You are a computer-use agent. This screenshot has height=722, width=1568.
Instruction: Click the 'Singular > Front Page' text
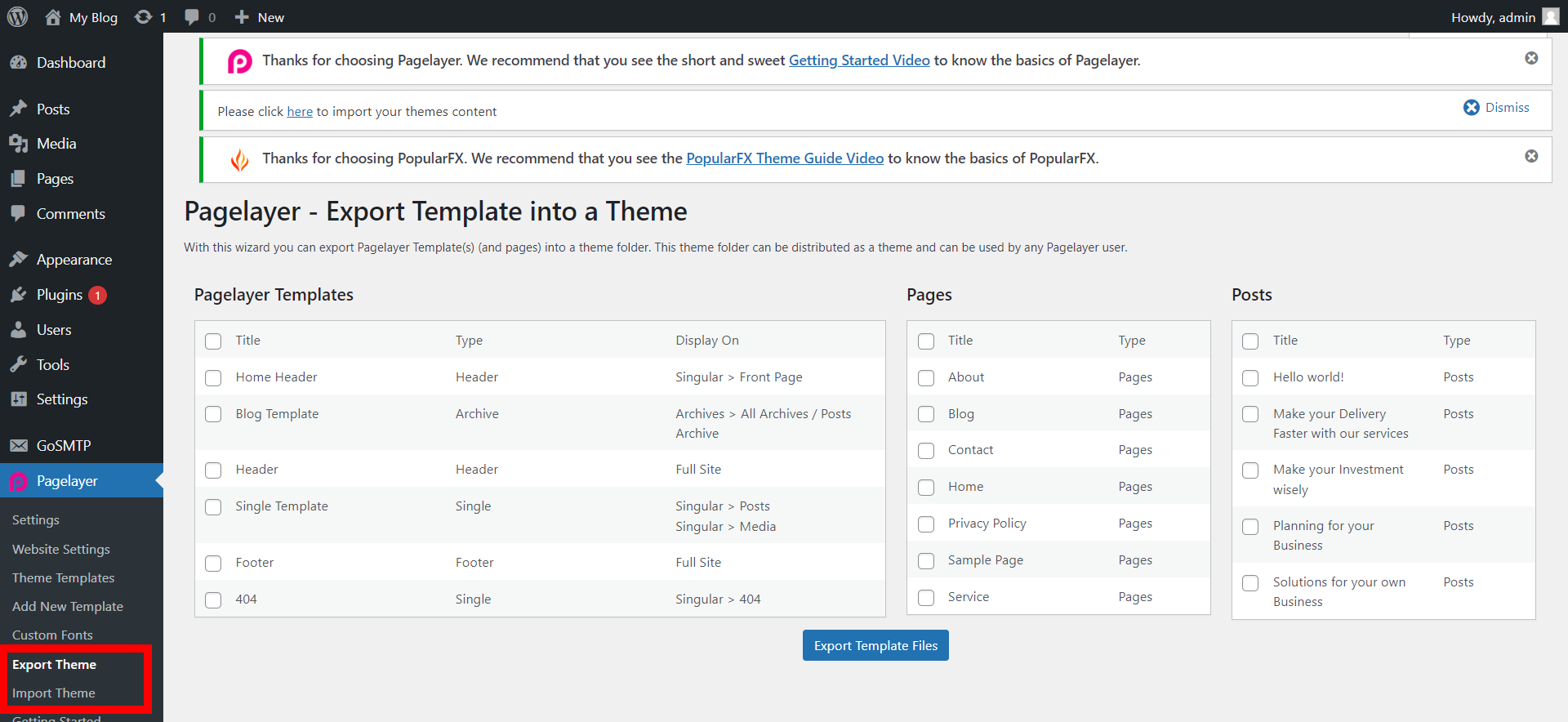tap(739, 377)
